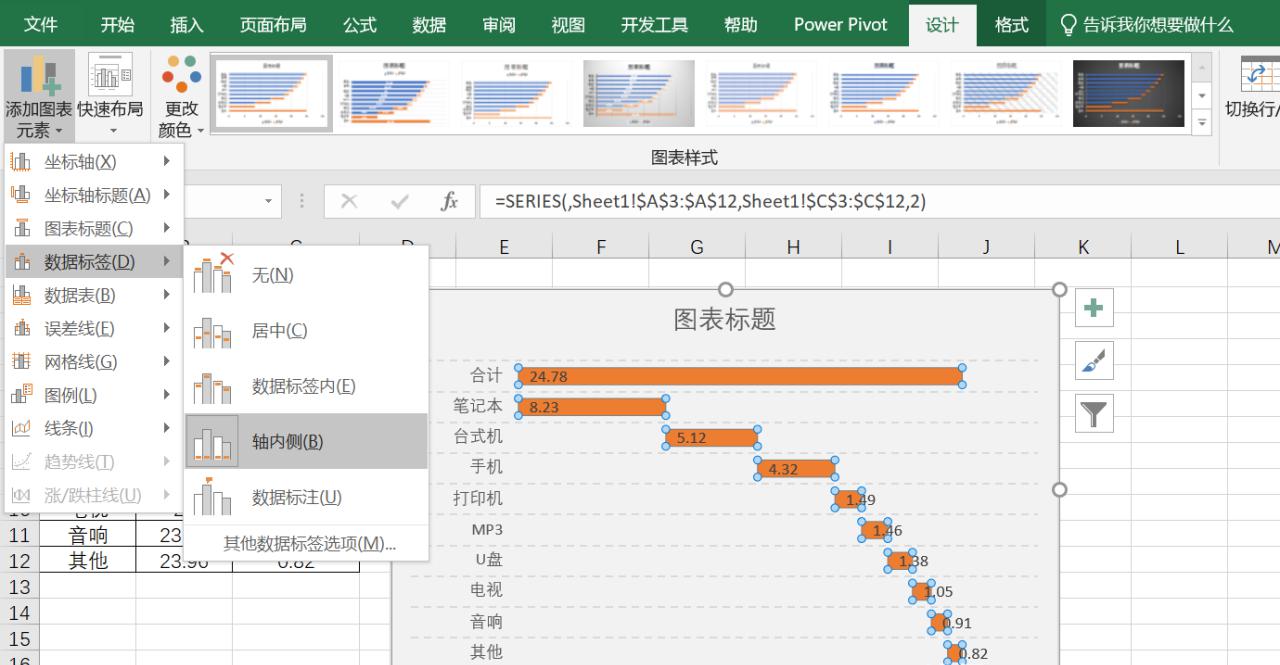Open the 文件 tab
The image size is (1280, 665).
coord(40,25)
